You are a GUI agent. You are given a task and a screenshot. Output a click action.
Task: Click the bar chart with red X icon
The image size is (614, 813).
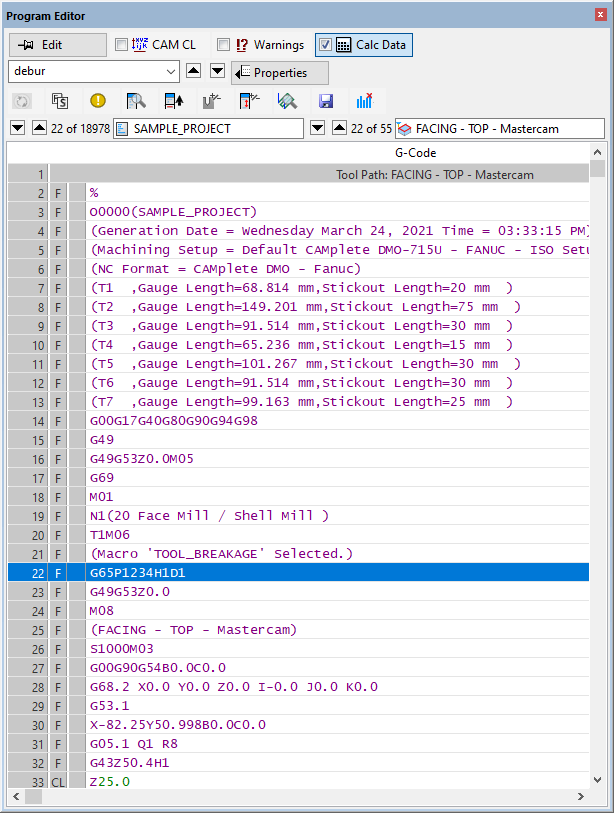[x=365, y=101]
